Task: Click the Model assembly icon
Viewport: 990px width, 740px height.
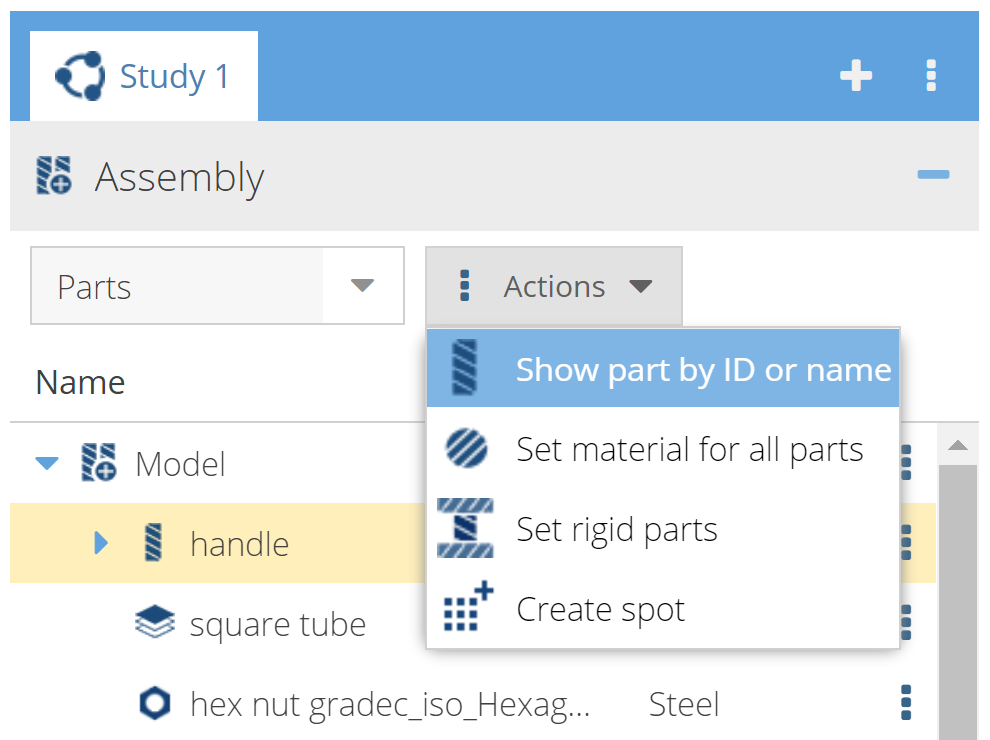Action: coord(99,464)
